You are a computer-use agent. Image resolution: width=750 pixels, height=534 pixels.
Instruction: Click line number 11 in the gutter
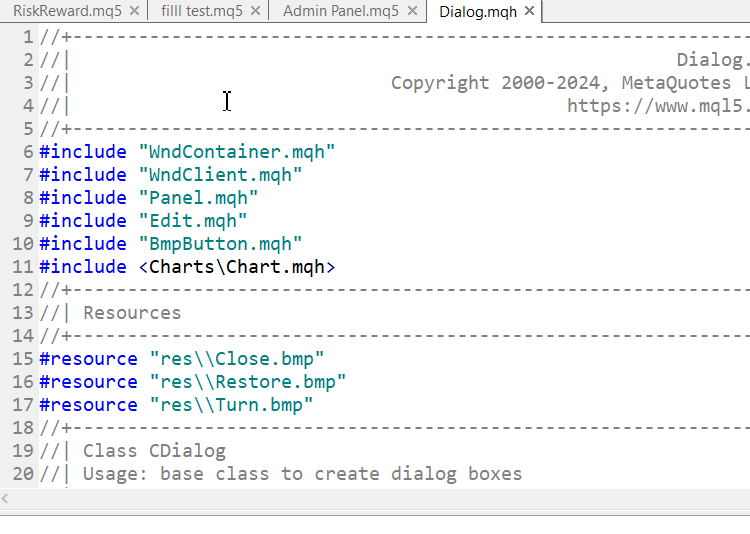(x=23, y=267)
